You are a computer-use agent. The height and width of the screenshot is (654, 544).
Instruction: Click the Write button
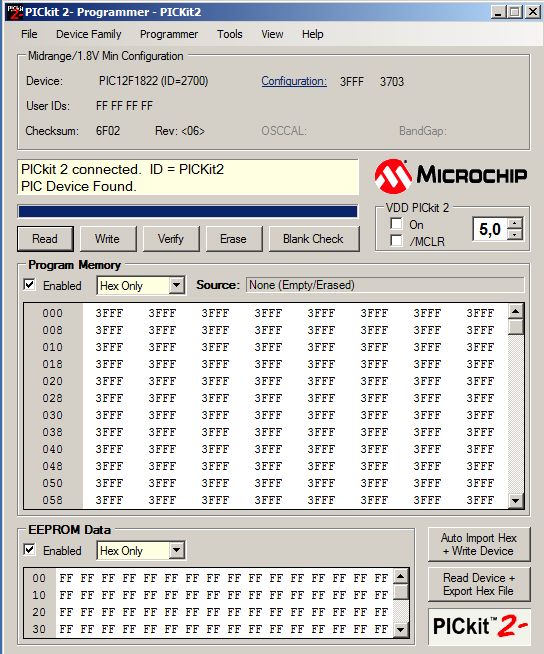click(107, 239)
